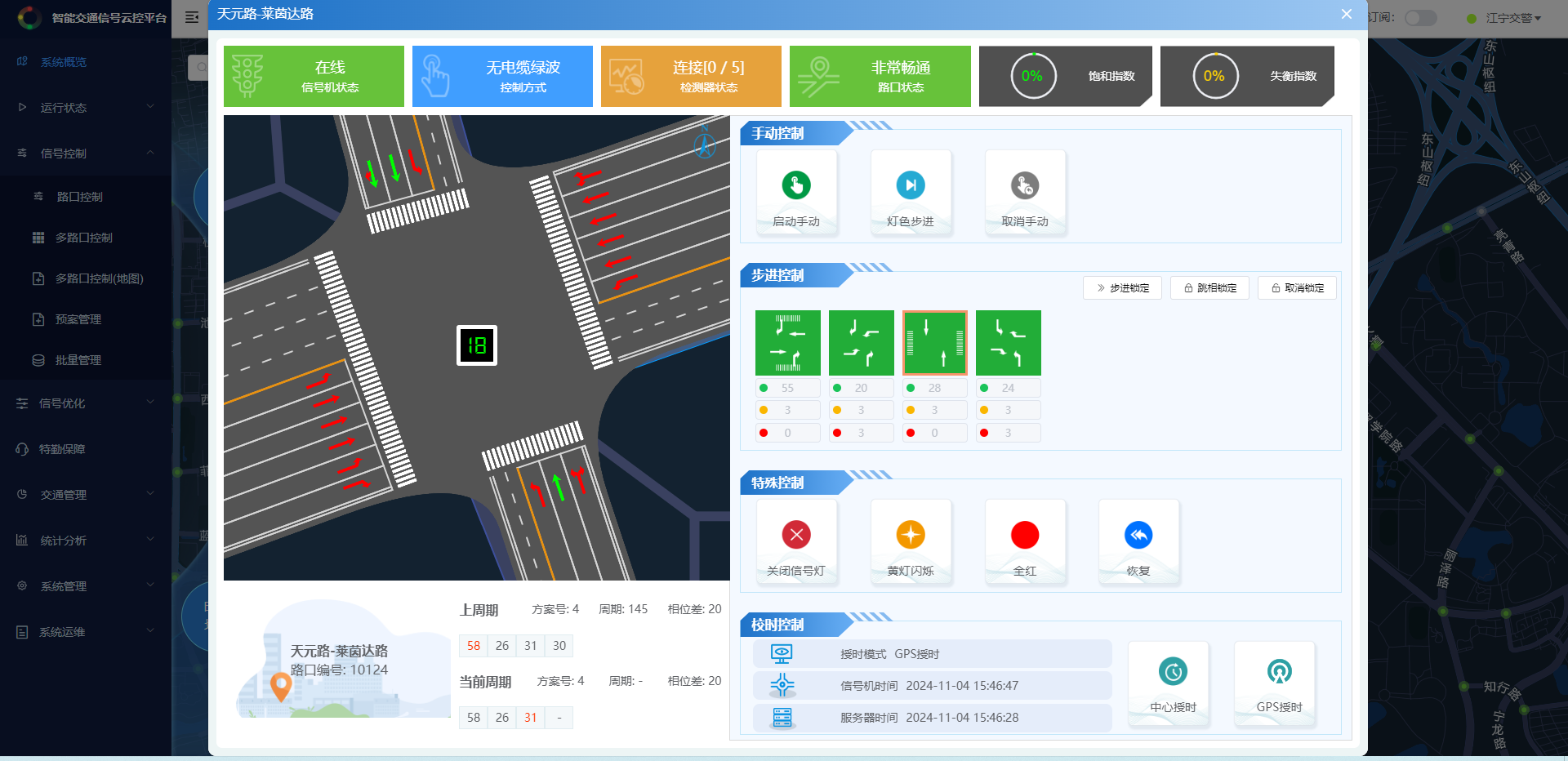Select the highlighted third phase tile

coord(935,343)
